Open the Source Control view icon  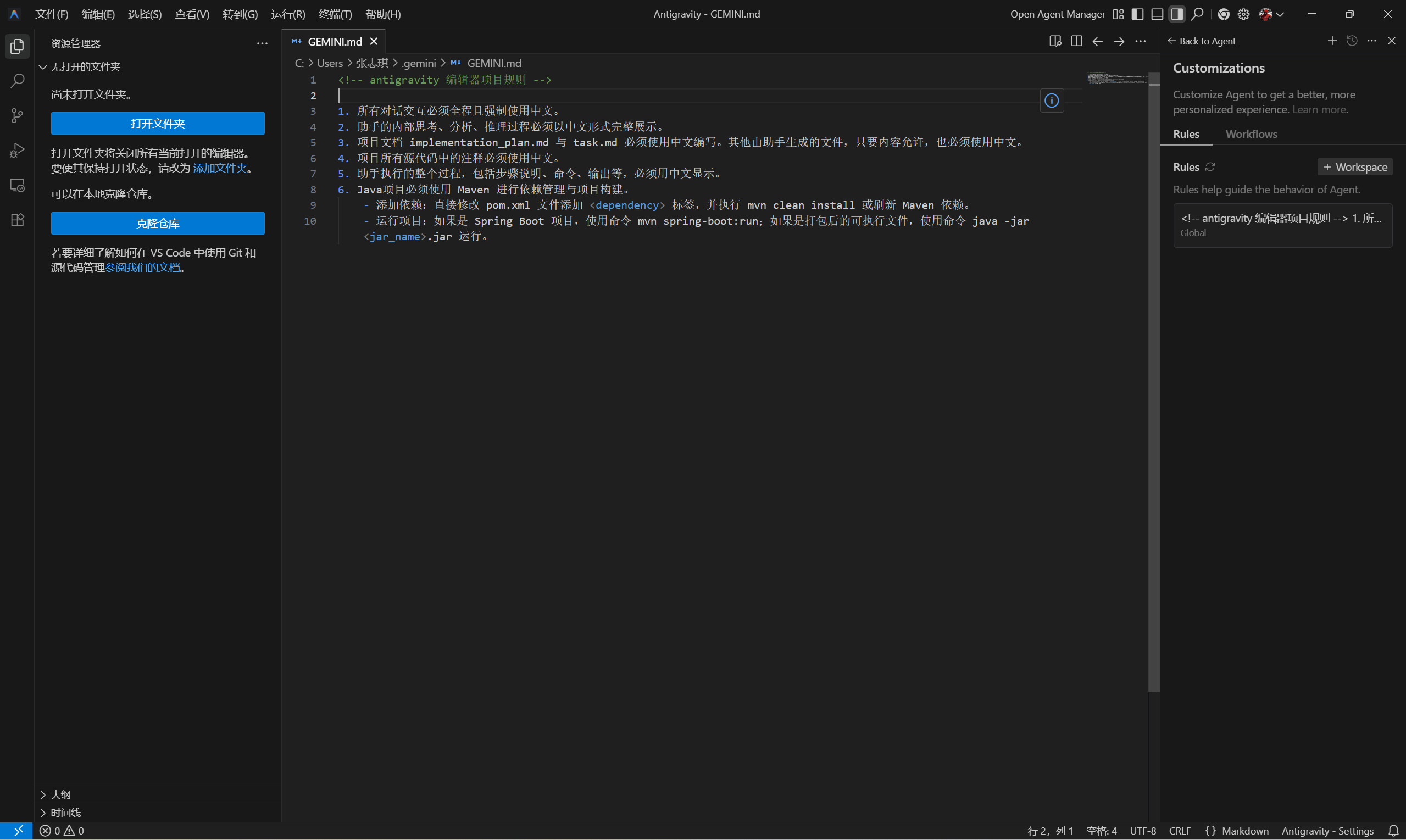tap(17, 115)
